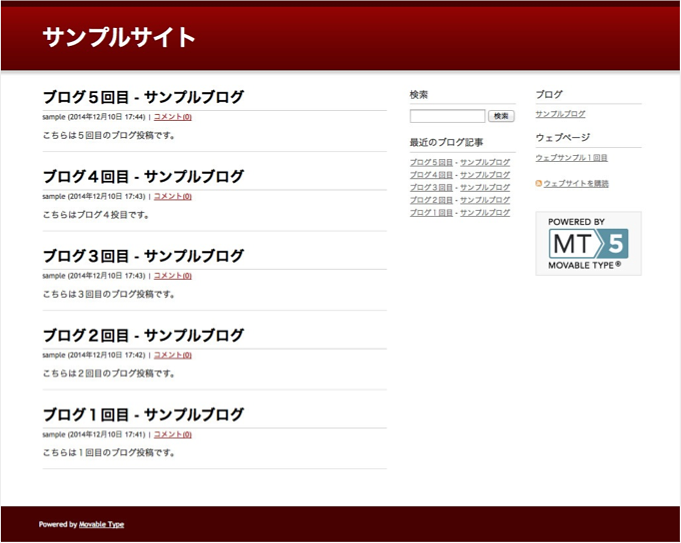Click サンプルブログ link next to sidebar ブログ４回目
The width and height of the screenshot is (681, 543).
pyautogui.click(x=485, y=175)
